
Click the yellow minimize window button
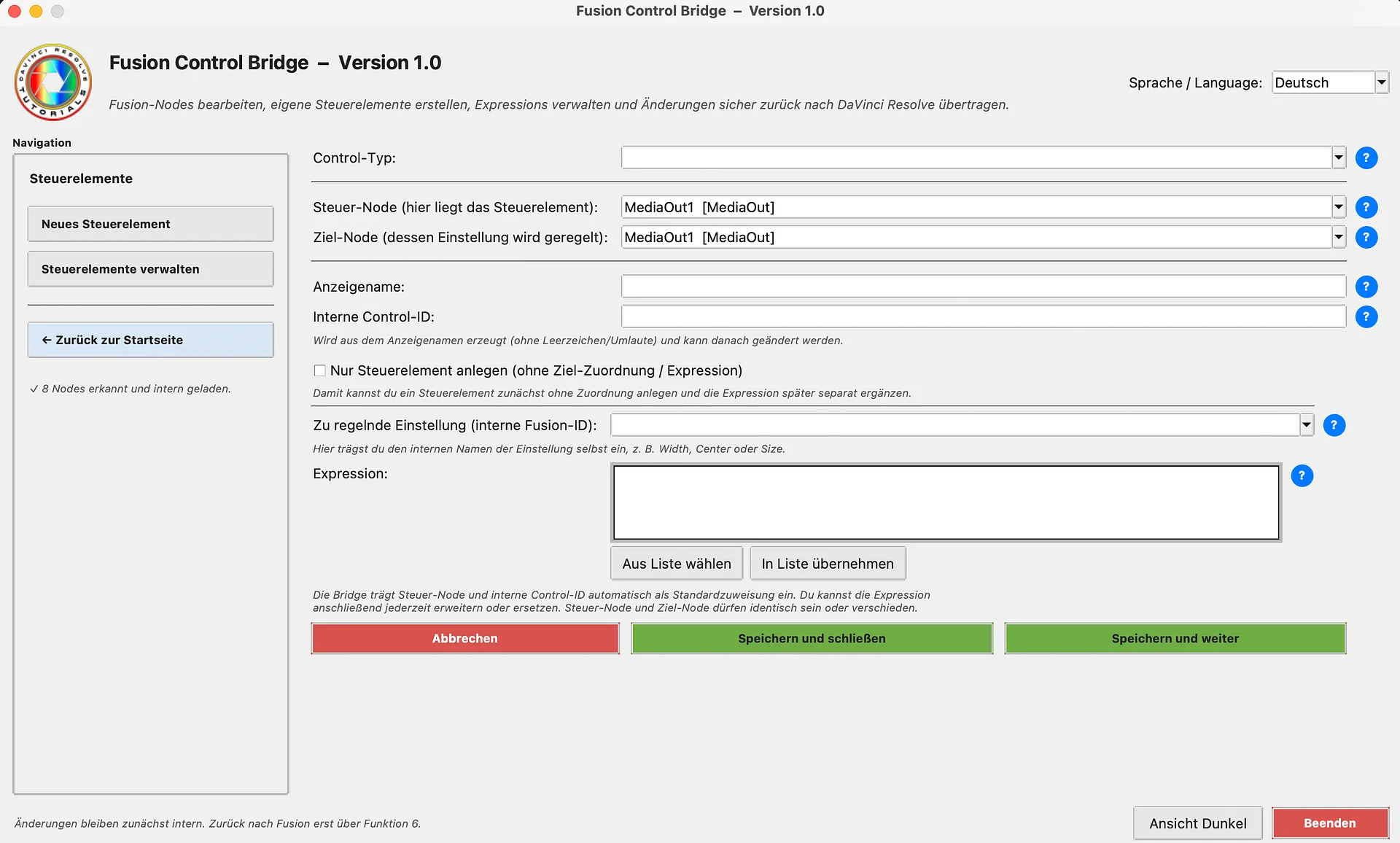coord(36,11)
